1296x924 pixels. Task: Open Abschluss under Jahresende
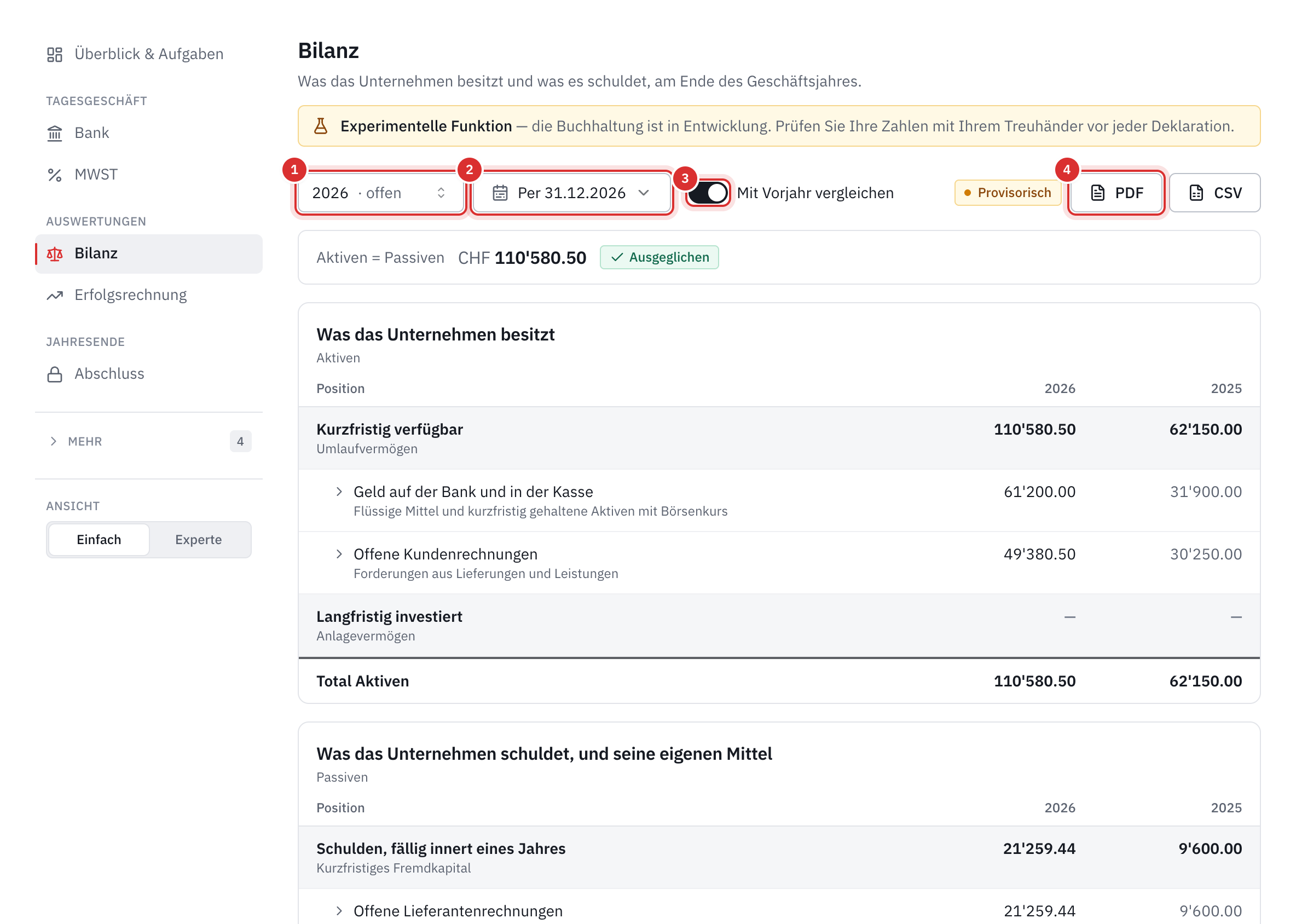(149, 374)
